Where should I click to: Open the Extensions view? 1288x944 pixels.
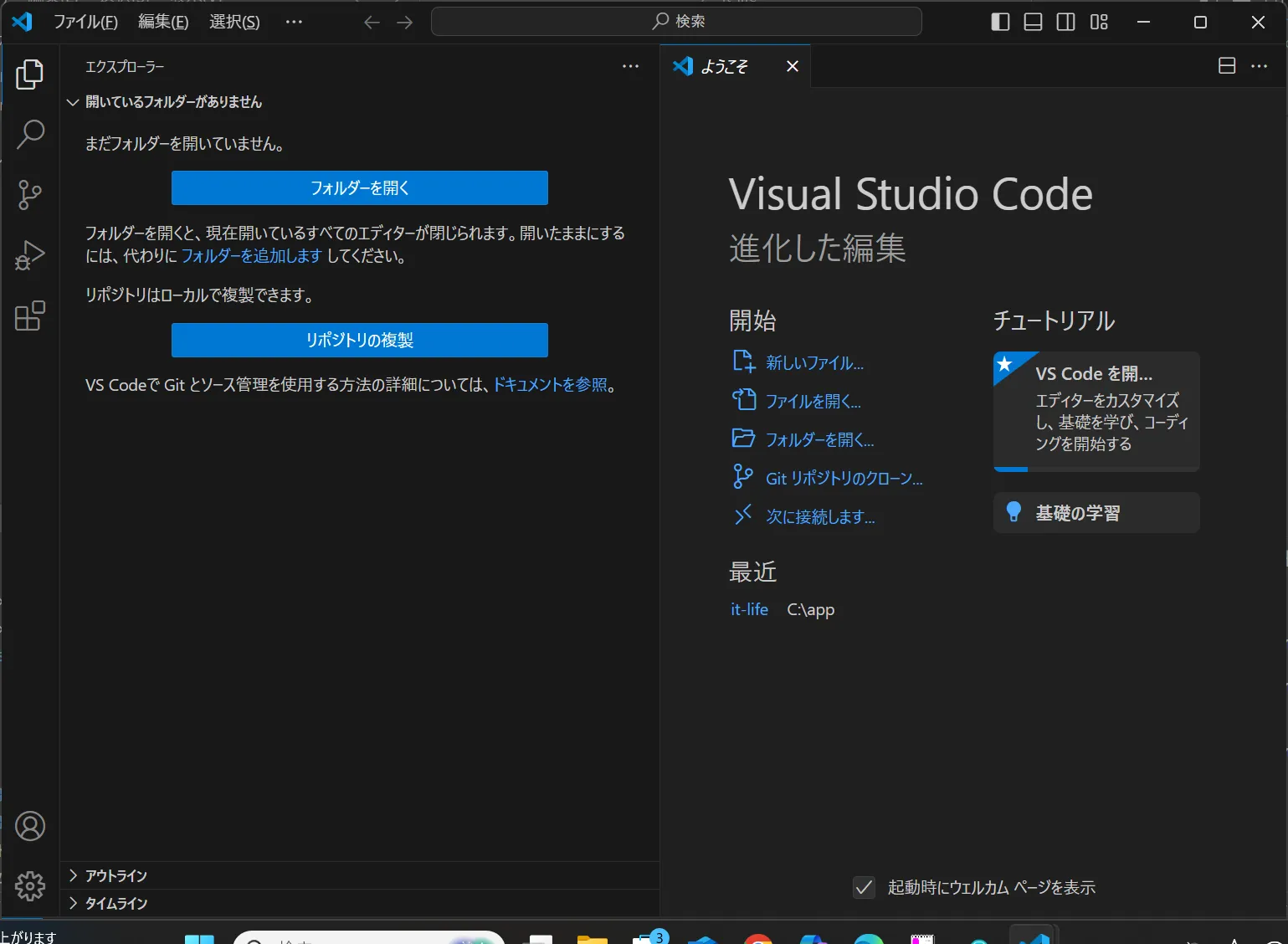(x=30, y=316)
